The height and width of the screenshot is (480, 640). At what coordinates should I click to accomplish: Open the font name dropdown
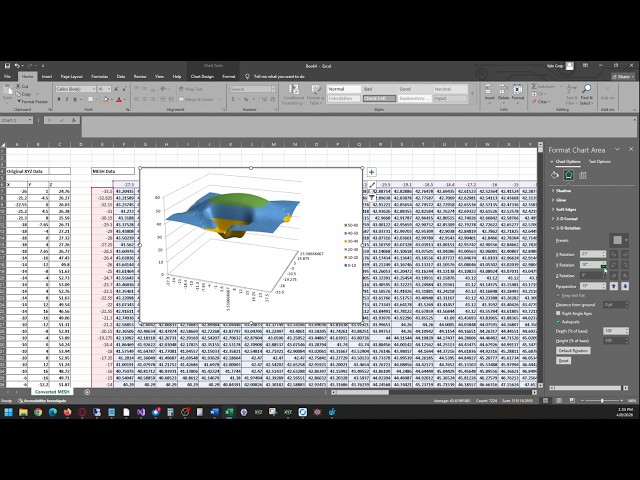(x=93, y=89)
